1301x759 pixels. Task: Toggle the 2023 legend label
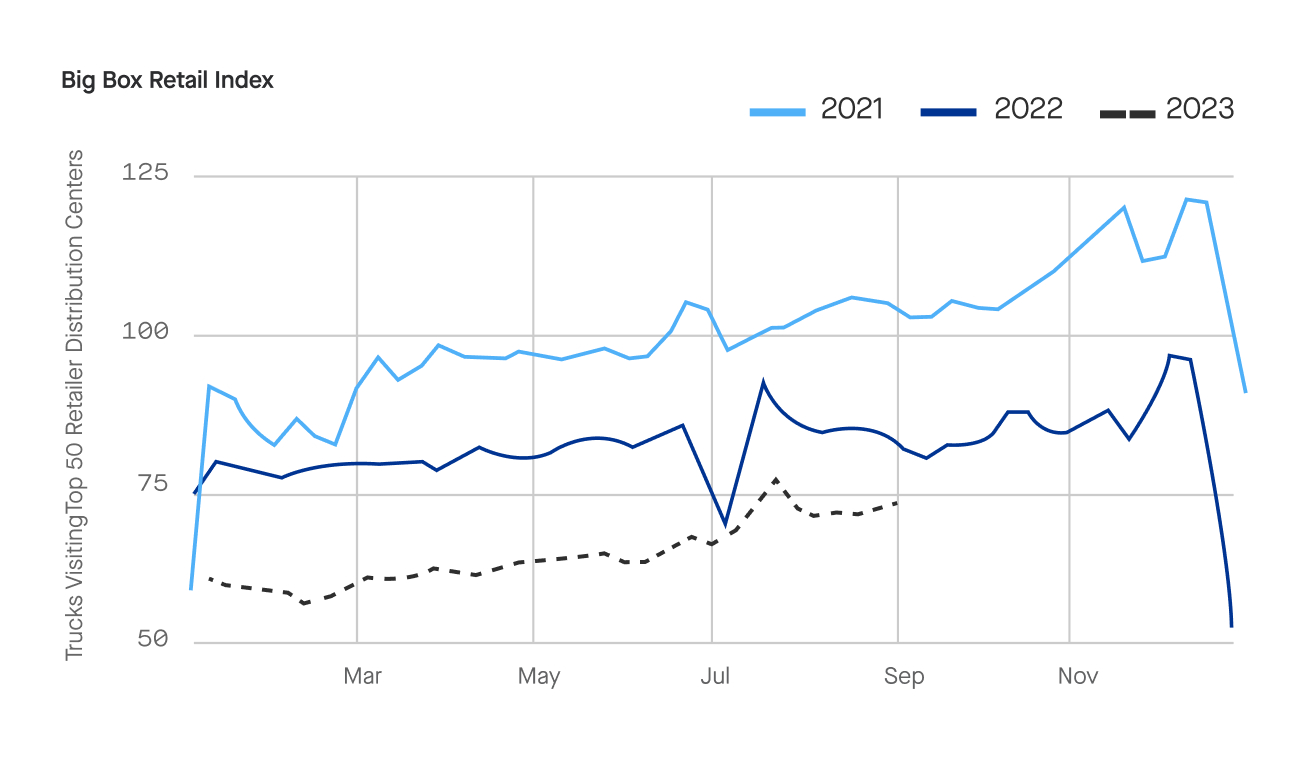pyautogui.click(x=1200, y=109)
